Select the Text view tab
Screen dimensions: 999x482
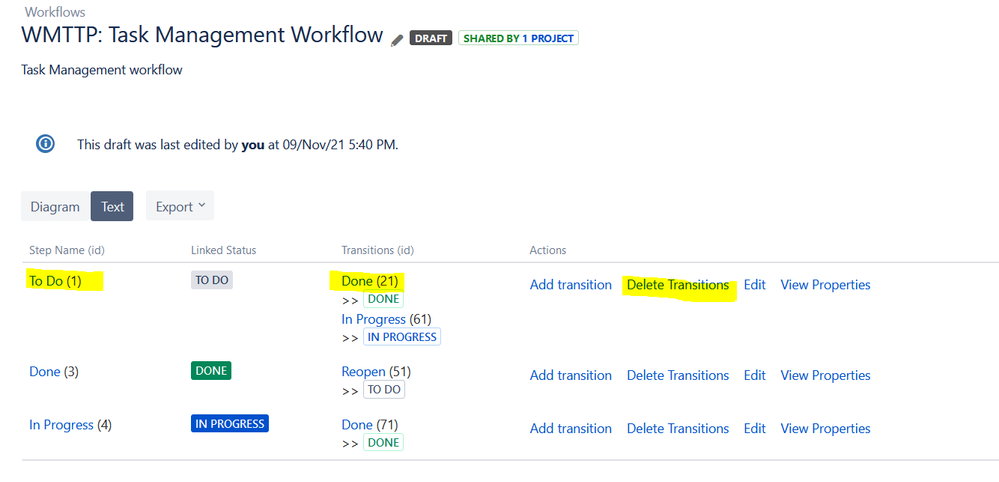click(112, 206)
